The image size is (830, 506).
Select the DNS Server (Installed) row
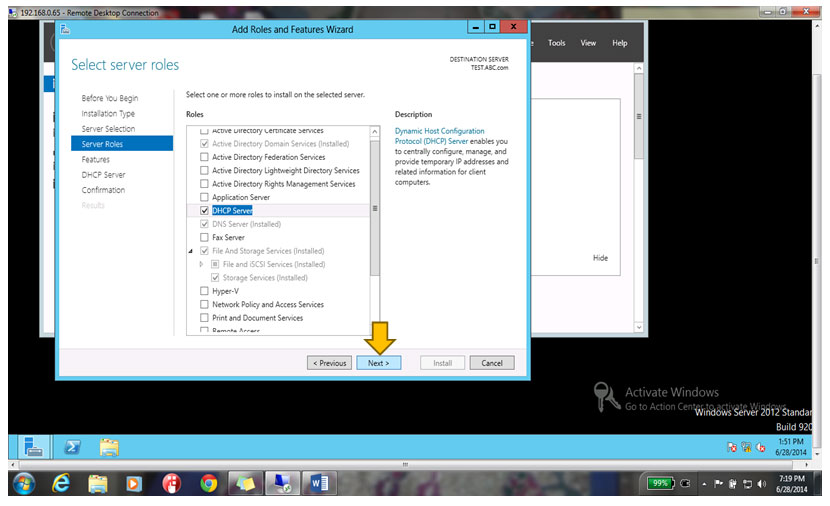tap(279, 224)
